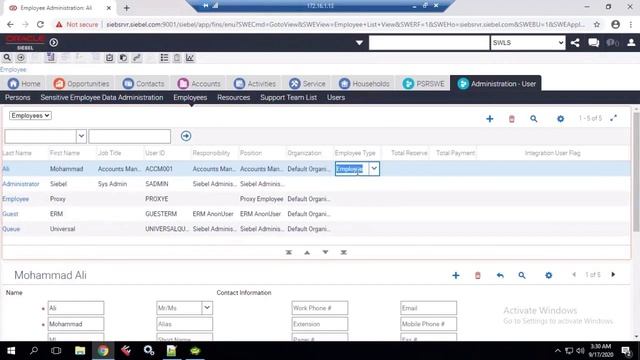Open the Mr/Ms title dropdown

pyautogui.click(x=207, y=307)
